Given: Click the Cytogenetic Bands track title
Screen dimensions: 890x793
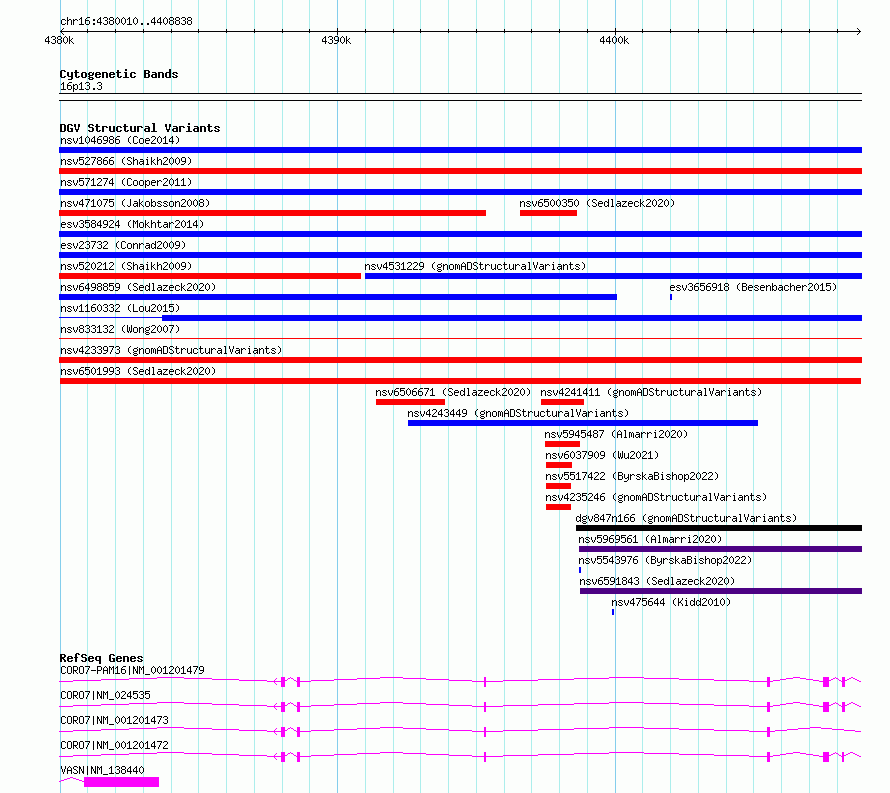Looking at the screenshot, I should point(119,74).
